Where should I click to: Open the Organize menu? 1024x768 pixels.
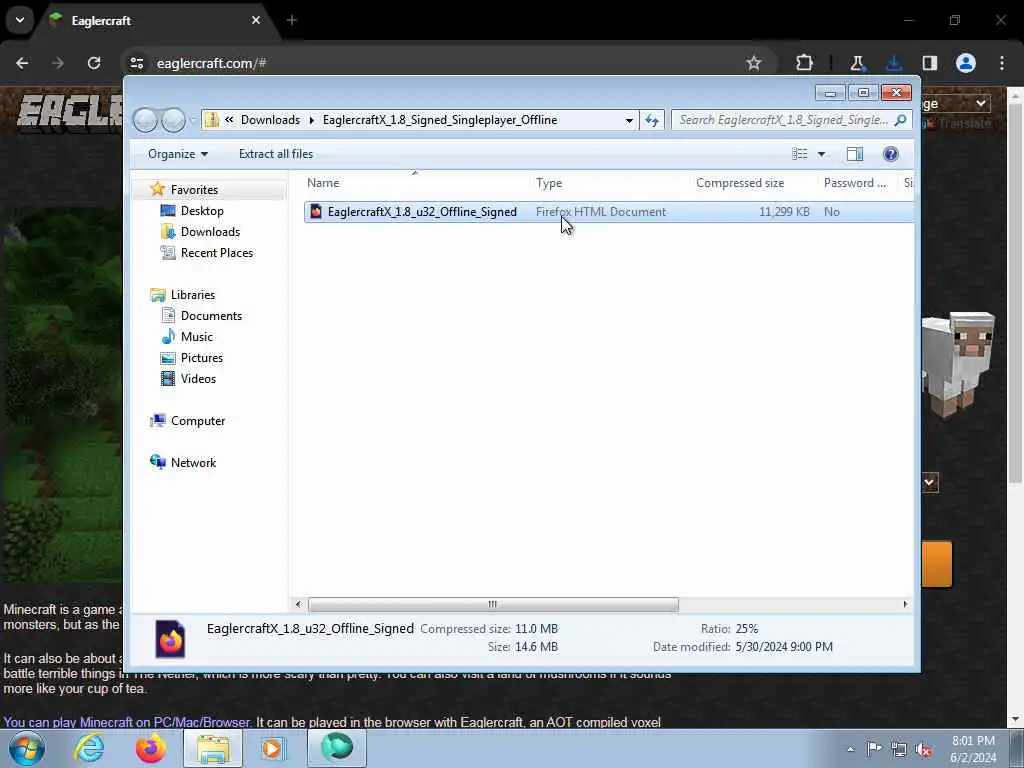coord(178,154)
